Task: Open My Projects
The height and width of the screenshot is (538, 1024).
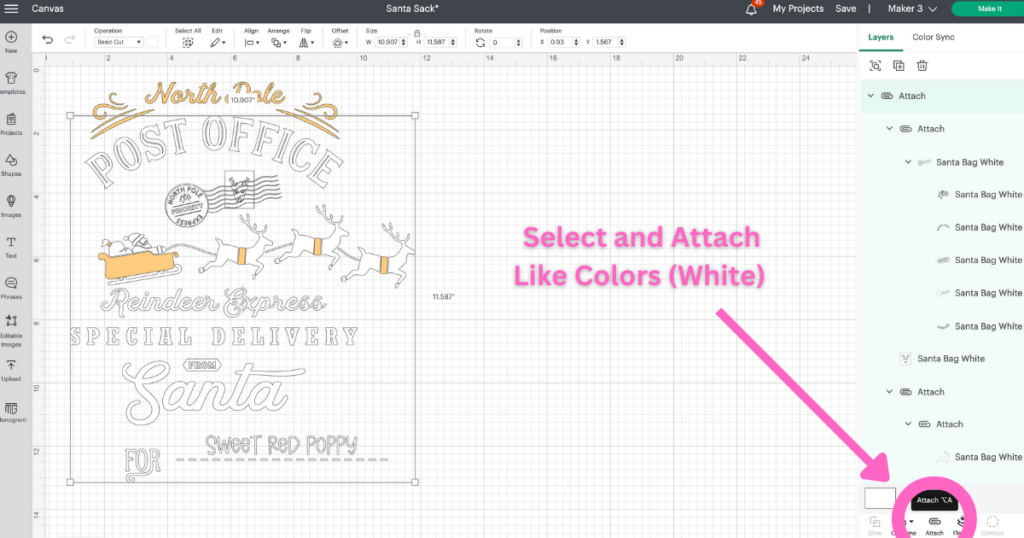Action: tap(798, 8)
